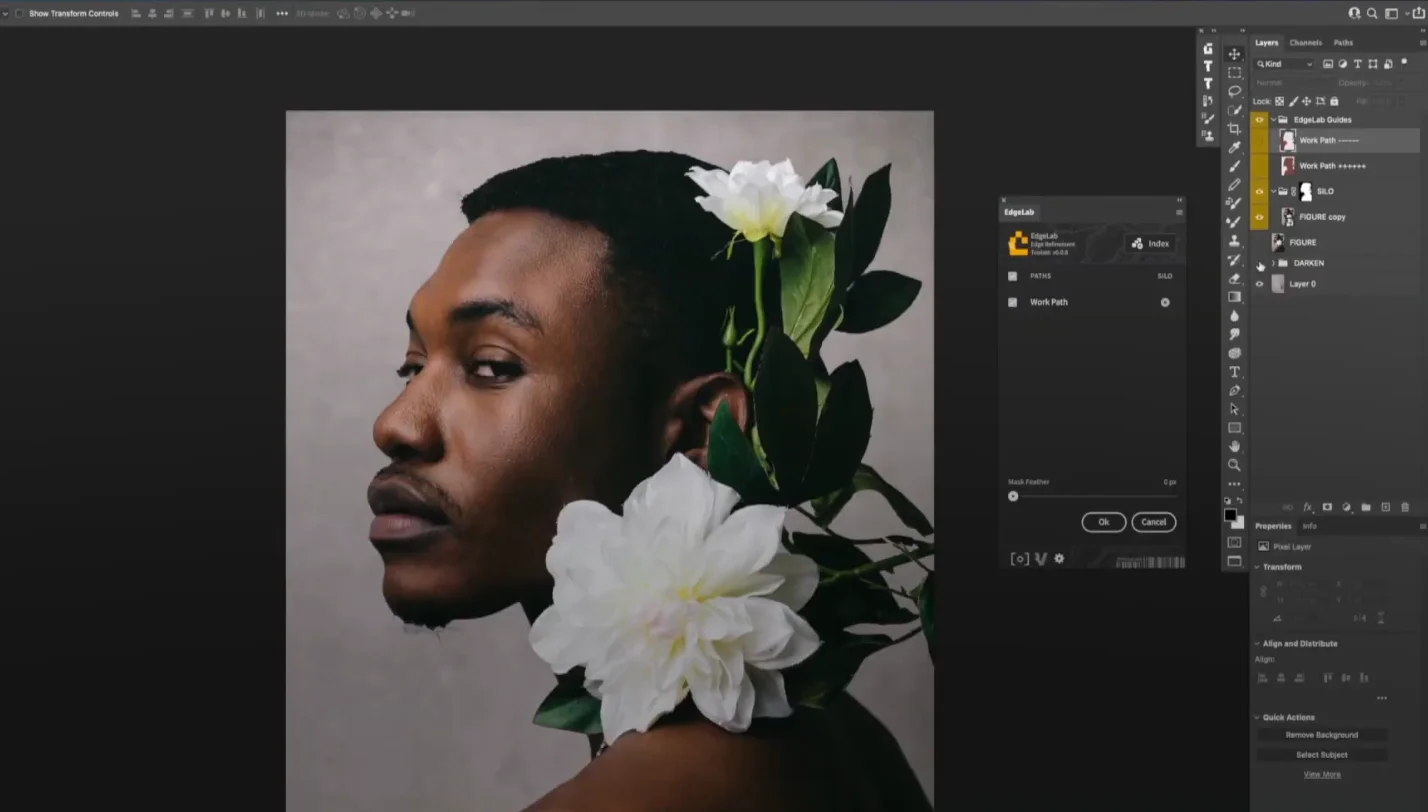The image size is (1428, 812).
Task: Open EdgeLab settings gear icon
Action: click(x=1059, y=559)
